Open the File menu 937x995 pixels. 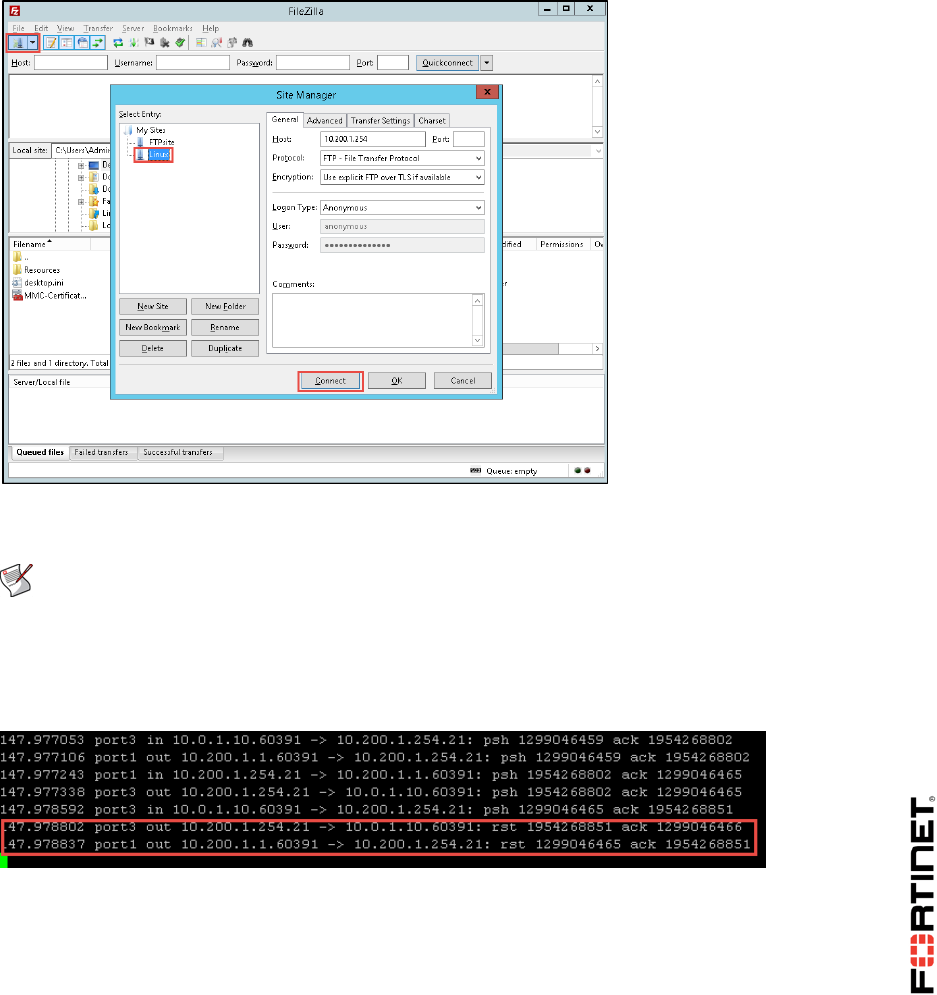click(x=18, y=29)
